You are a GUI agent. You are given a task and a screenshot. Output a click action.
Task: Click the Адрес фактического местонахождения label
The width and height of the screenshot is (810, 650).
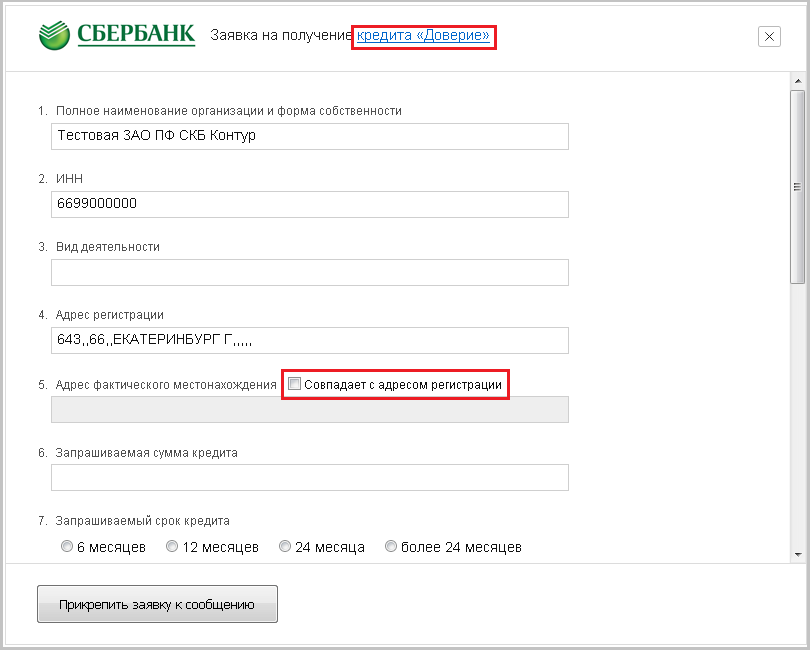[166, 385]
